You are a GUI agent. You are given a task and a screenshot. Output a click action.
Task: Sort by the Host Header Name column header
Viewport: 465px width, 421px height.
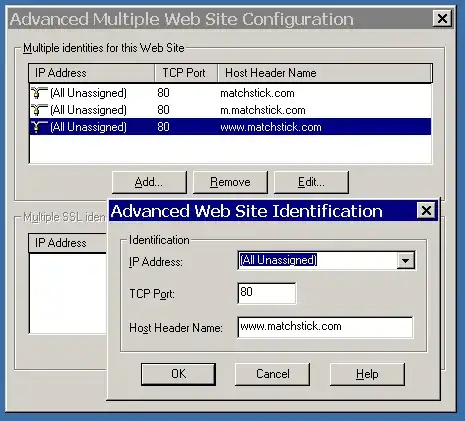click(x=325, y=73)
